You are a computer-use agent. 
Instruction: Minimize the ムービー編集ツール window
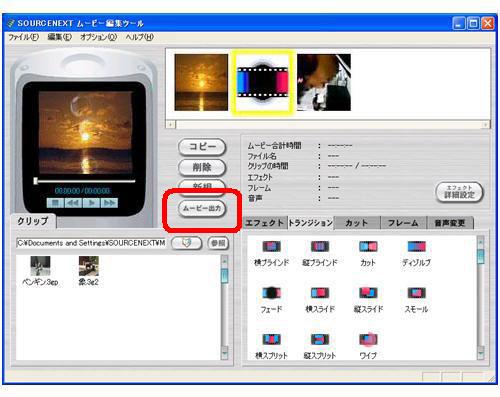click(x=458, y=24)
